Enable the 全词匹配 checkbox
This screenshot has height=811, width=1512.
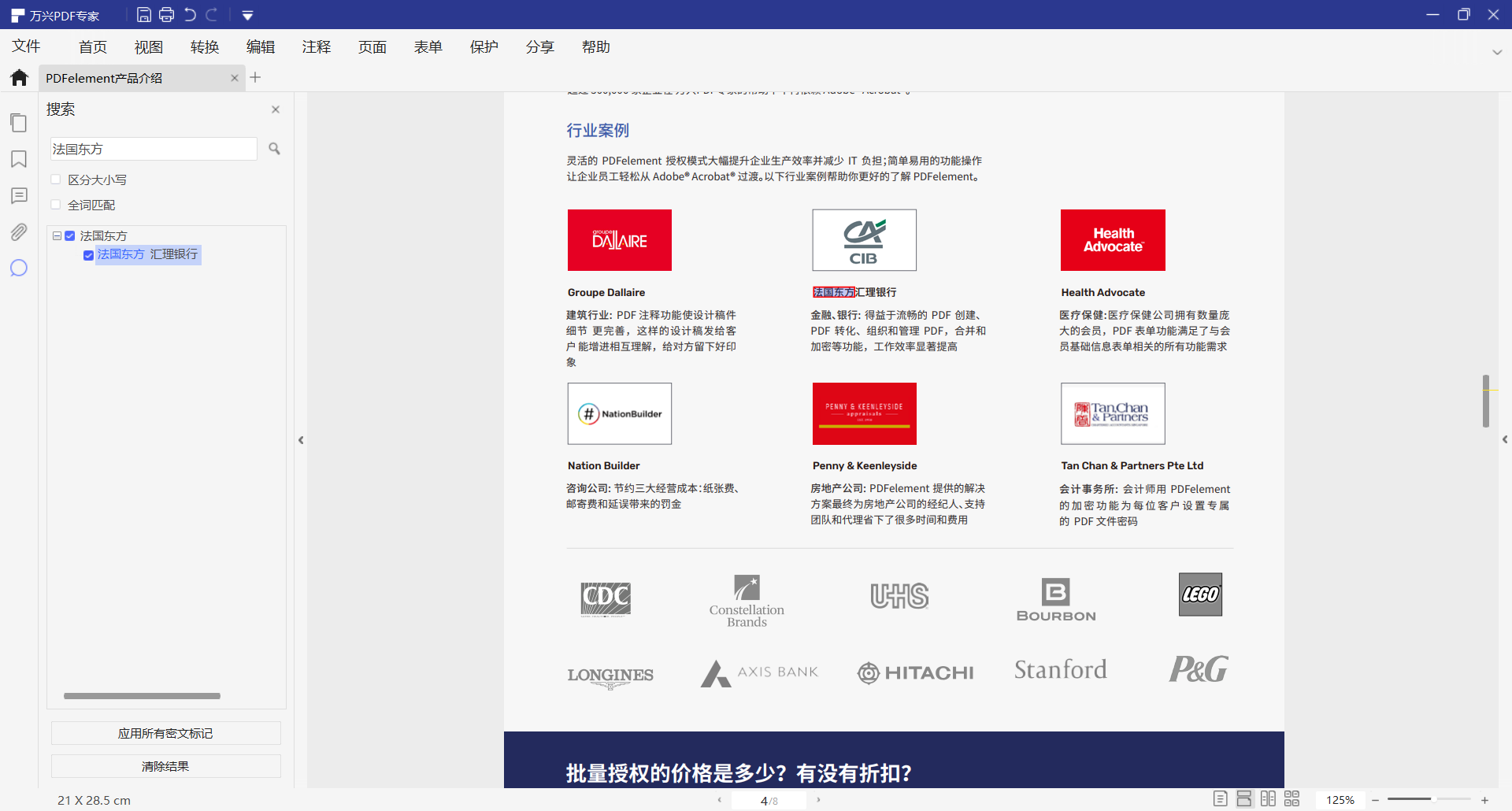point(55,204)
